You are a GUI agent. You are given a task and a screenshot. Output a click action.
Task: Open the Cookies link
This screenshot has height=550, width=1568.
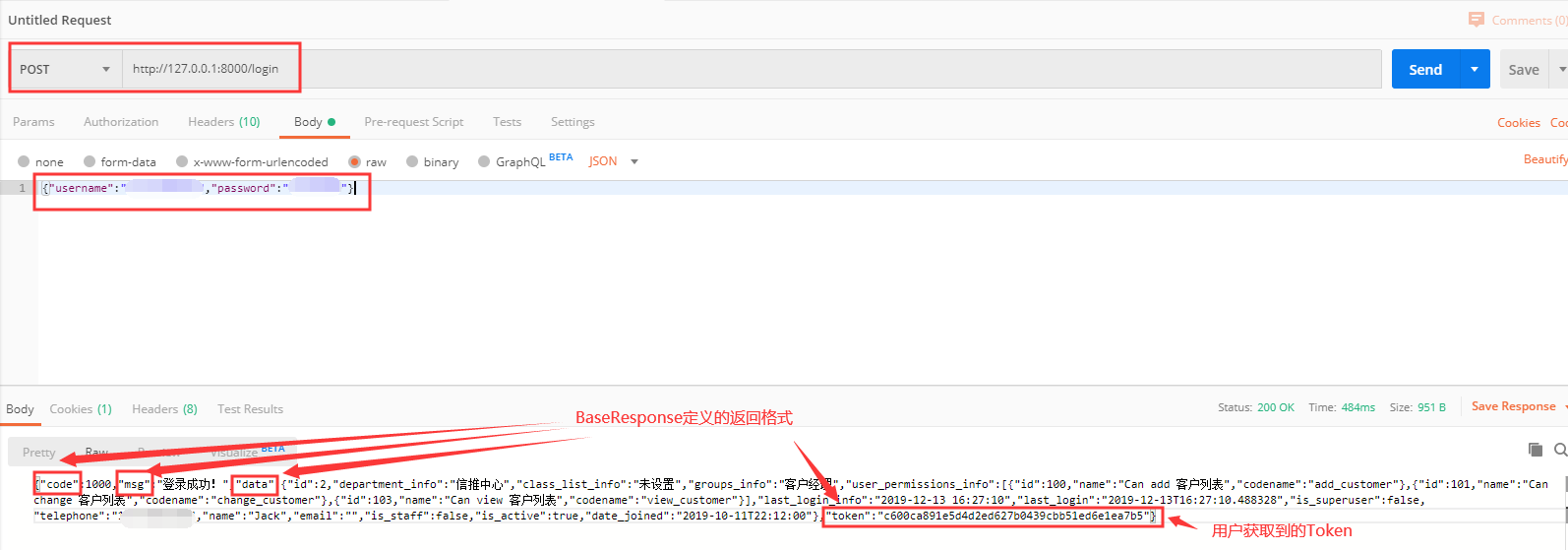tap(1519, 123)
